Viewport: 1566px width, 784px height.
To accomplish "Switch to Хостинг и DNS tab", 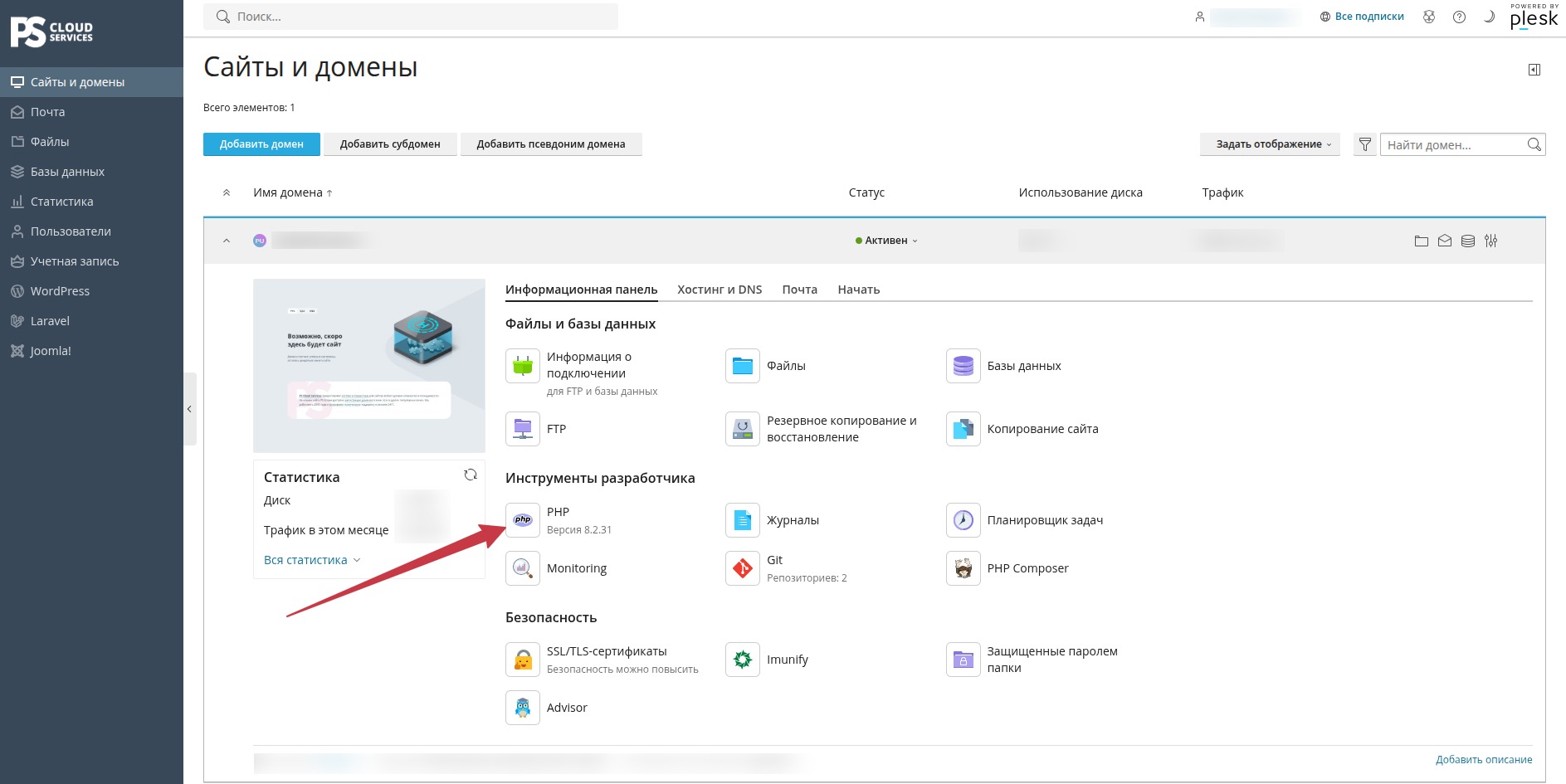I will coord(720,290).
